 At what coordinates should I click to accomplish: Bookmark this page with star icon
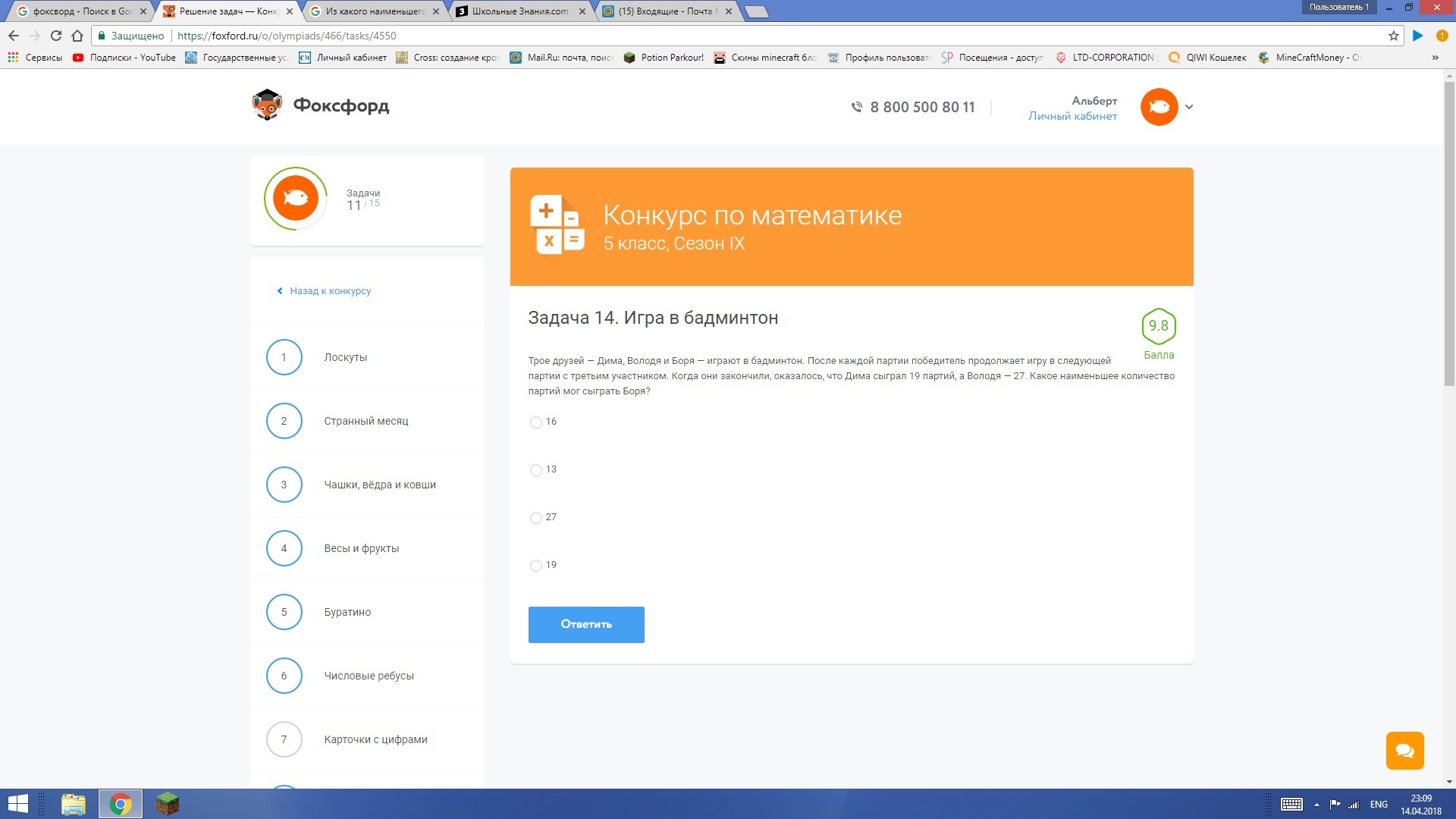click(x=1393, y=36)
